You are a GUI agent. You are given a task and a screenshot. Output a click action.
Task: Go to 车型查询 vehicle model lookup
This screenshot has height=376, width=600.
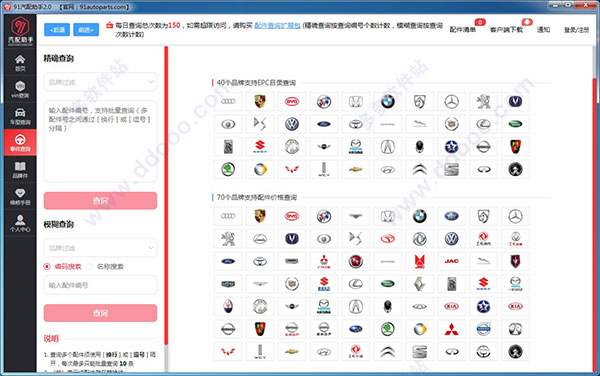[x=20, y=116]
